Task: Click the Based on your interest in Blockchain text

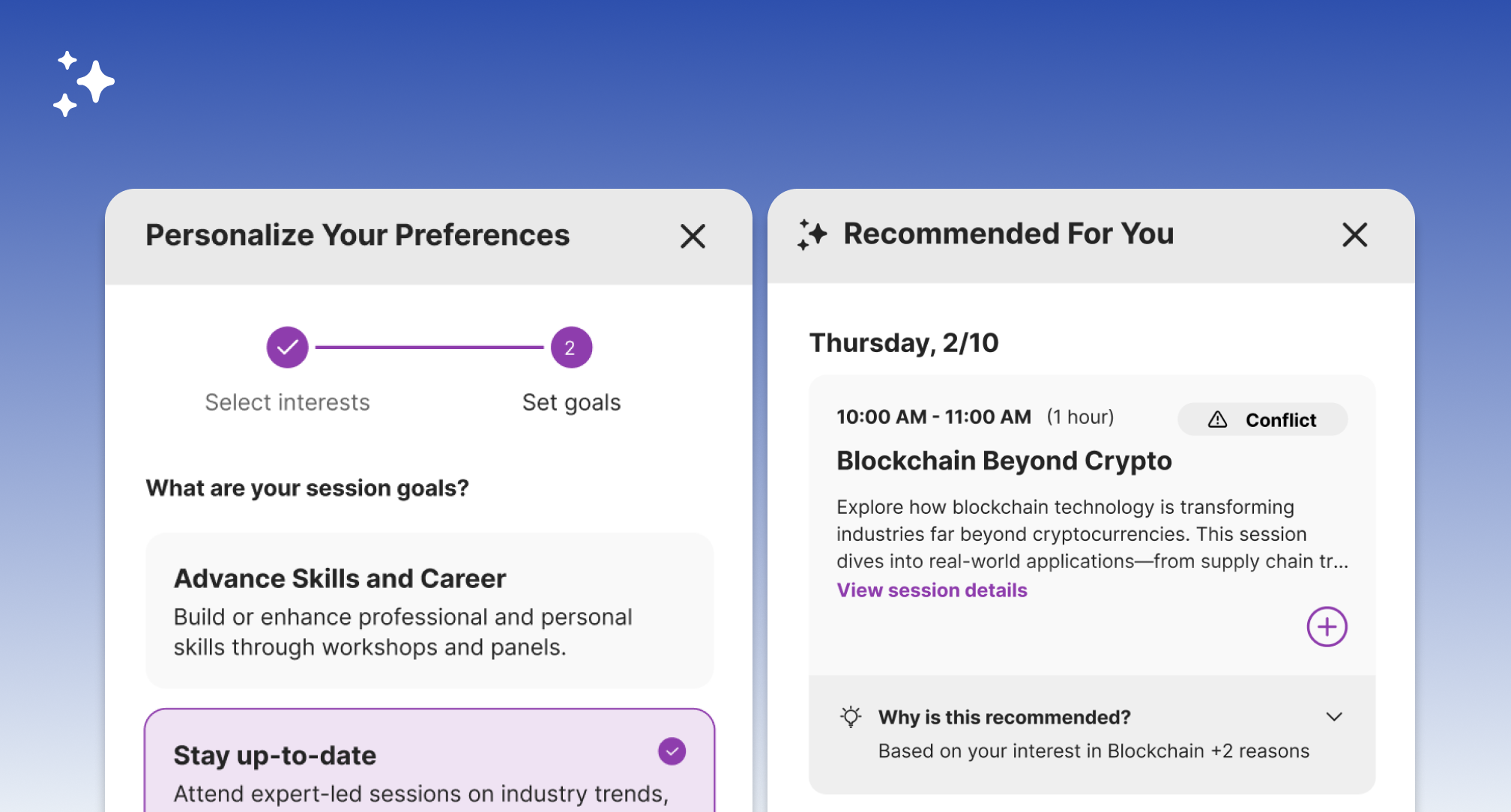Action: [x=1094, y=751]
